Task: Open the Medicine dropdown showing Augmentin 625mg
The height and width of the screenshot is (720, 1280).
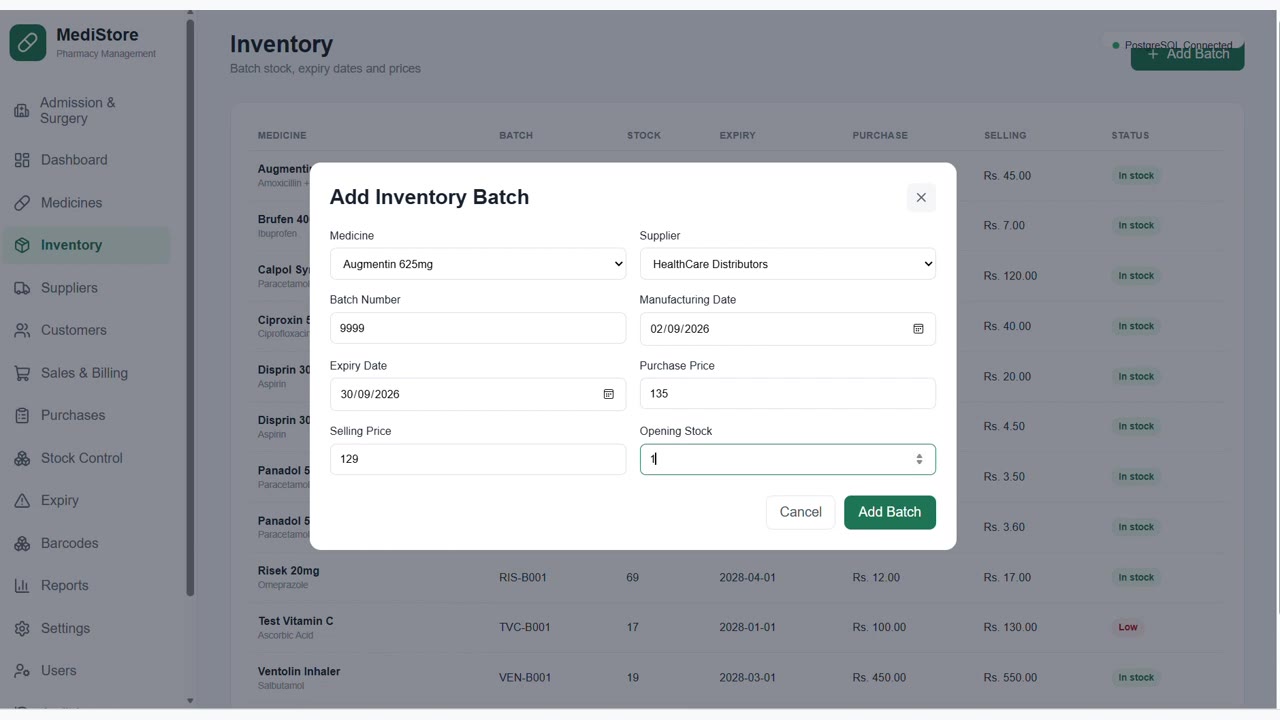Action: click(x=478, y=264)
